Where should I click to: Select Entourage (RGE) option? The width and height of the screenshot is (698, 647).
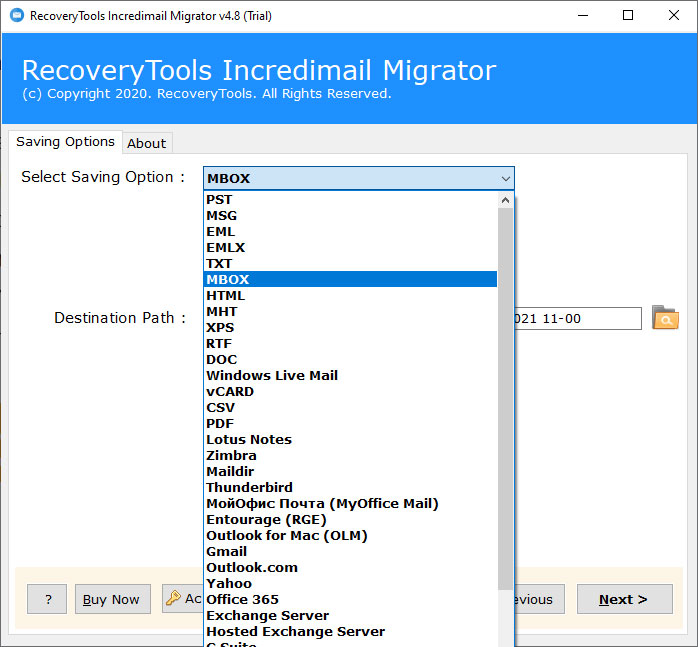point(350,519)
